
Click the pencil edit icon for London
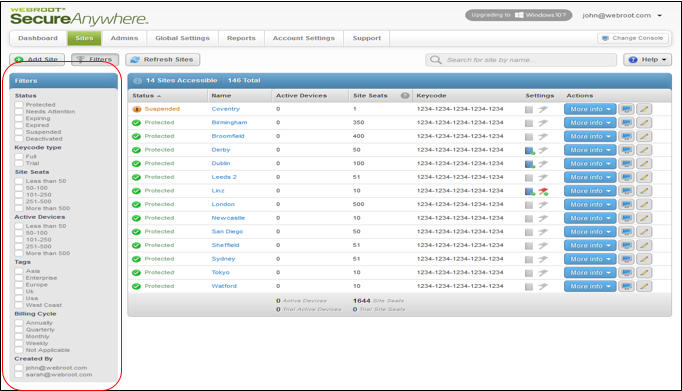pyautogui.click(x=644, y=204)
